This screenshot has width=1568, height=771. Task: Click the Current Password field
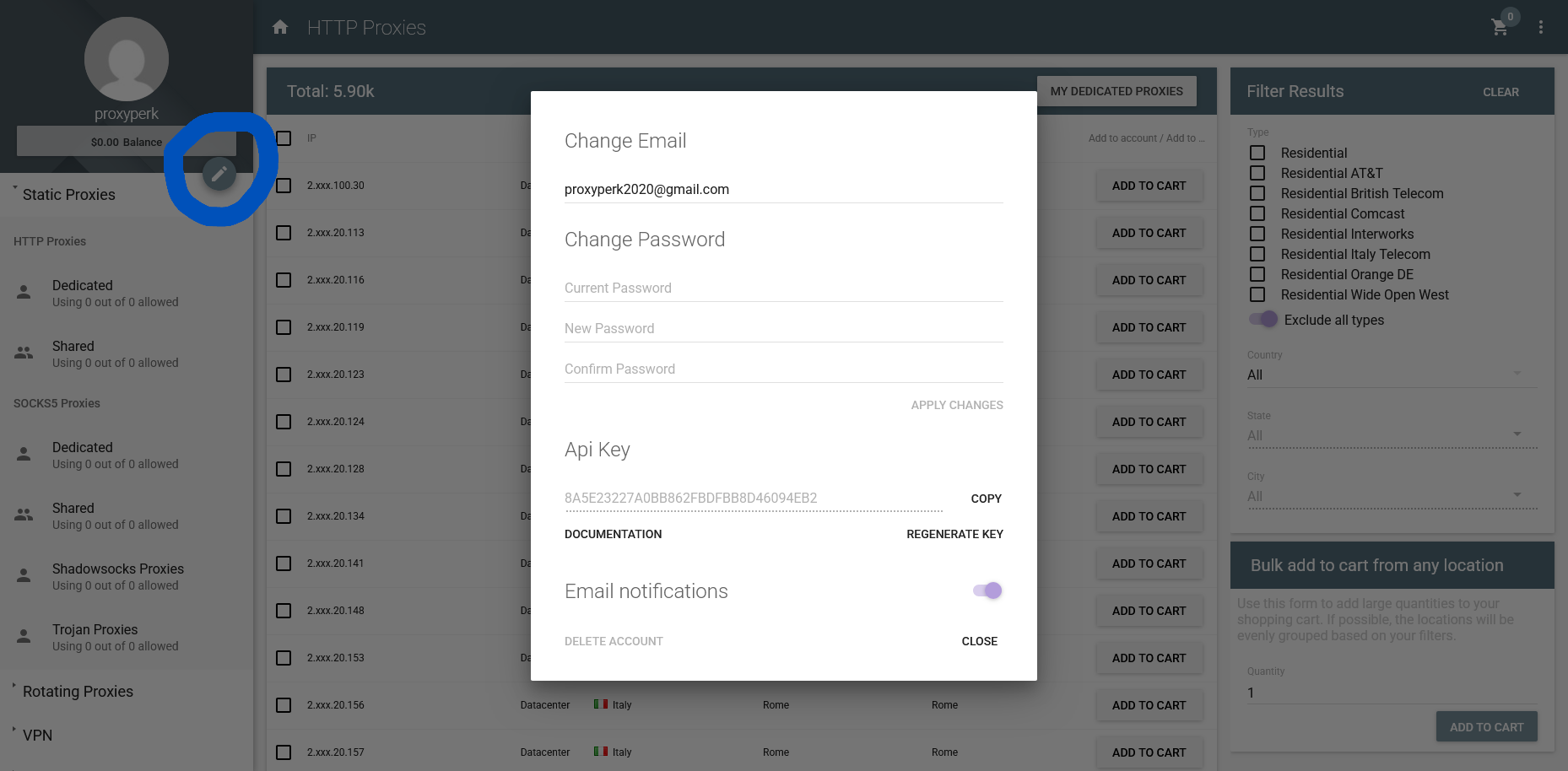pos(783,288)
